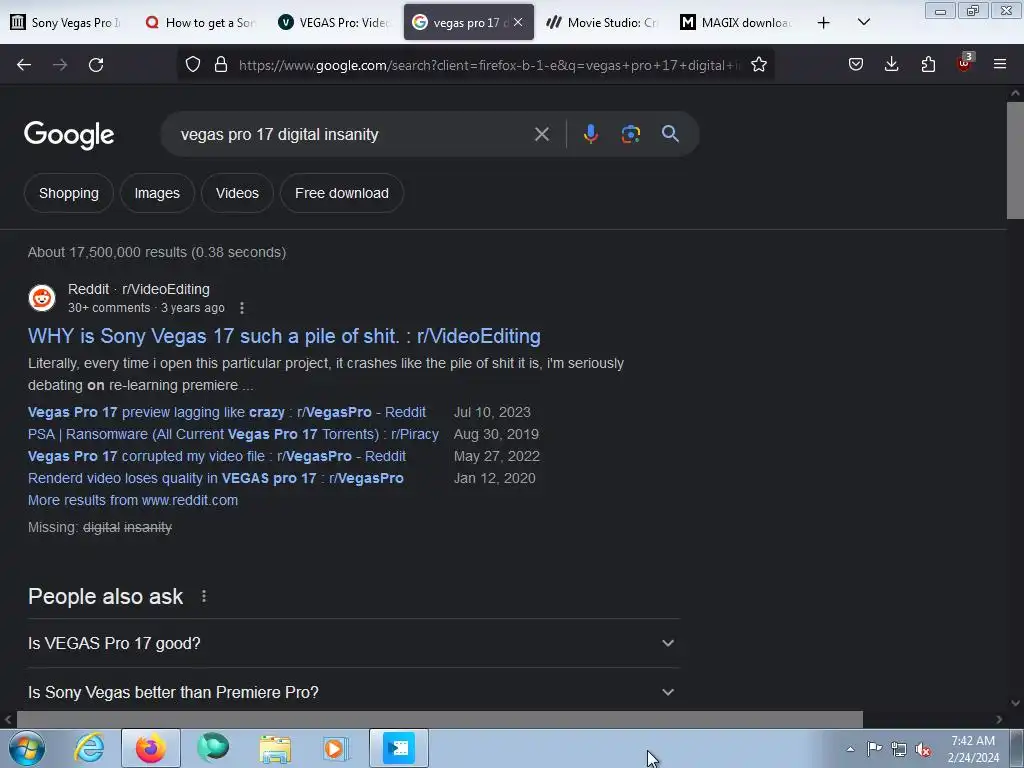
Task: Click the blue video app taskbar icon
Action: tap(399, 748)
